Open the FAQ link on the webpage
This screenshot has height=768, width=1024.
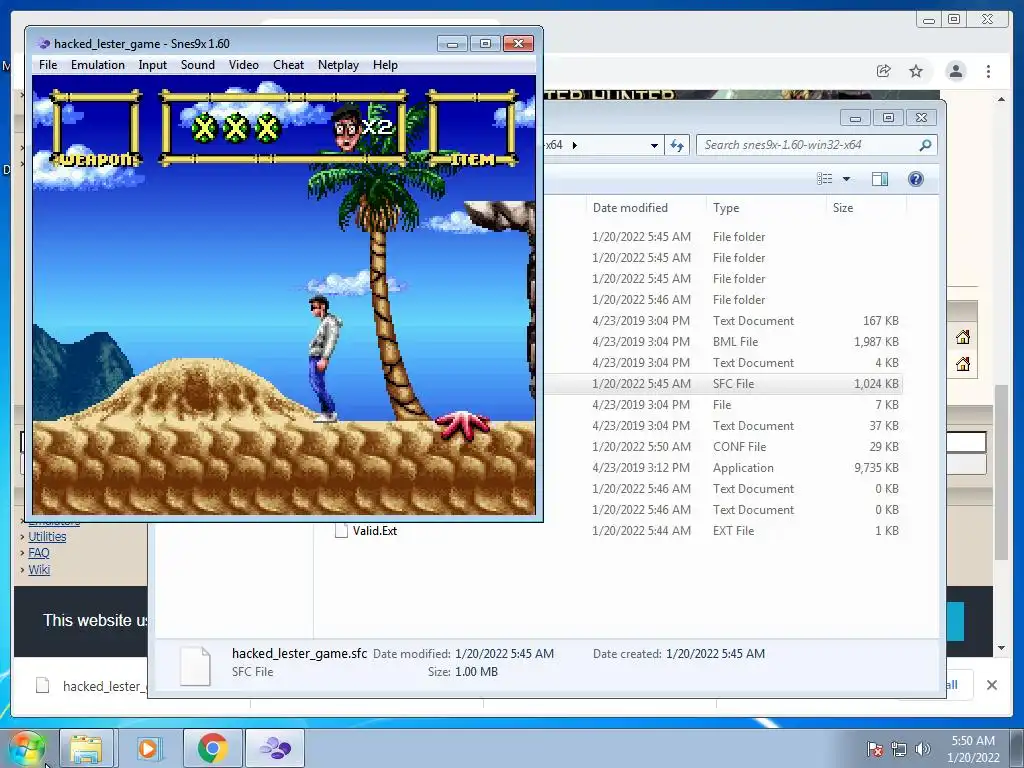click(39, 553)
